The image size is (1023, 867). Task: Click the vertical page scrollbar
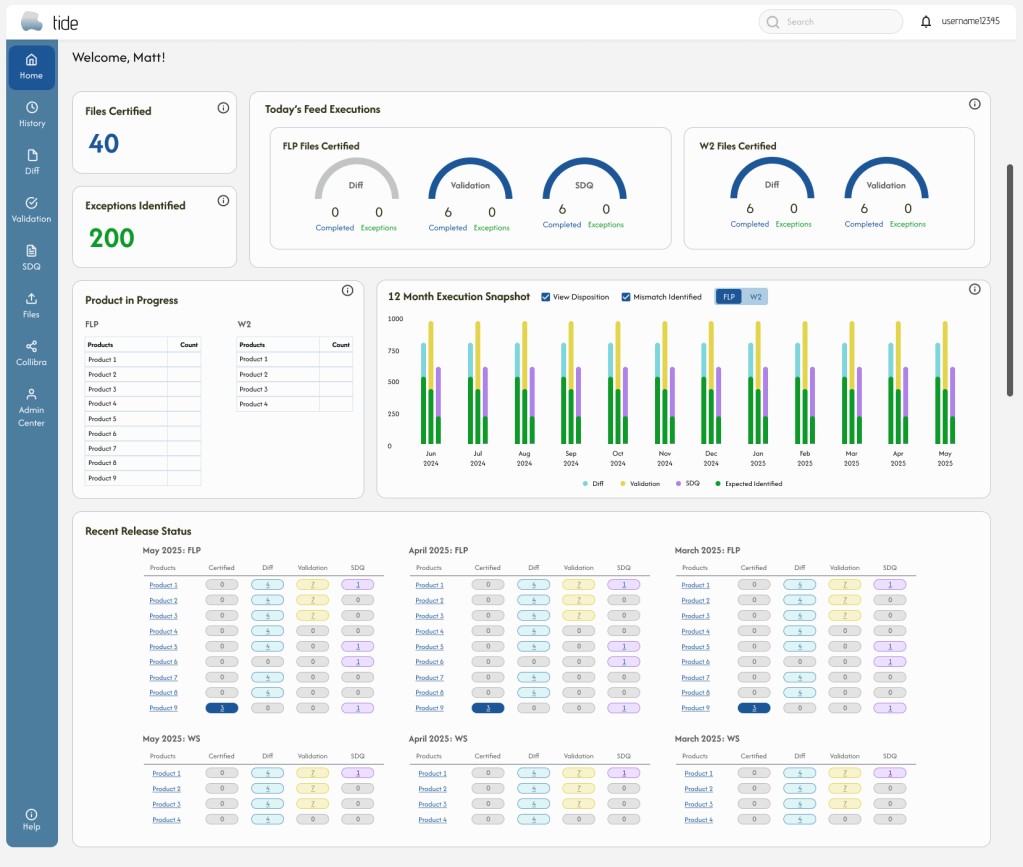click(x=1010, y=280)
